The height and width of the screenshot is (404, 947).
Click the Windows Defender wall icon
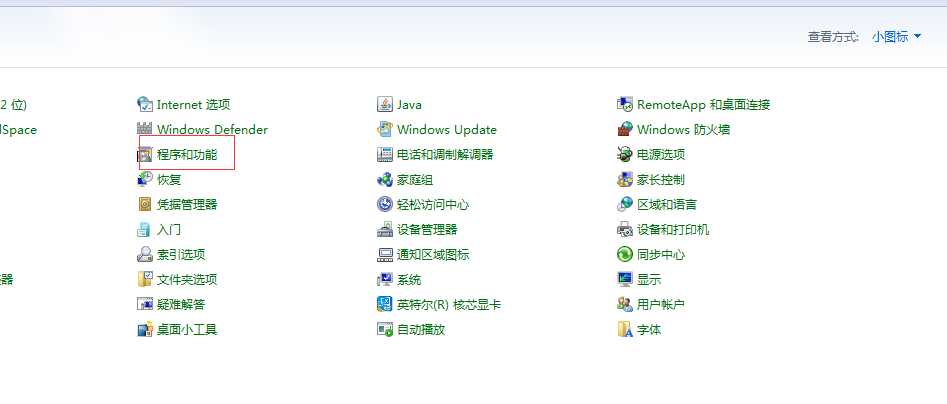click(145, 129)
